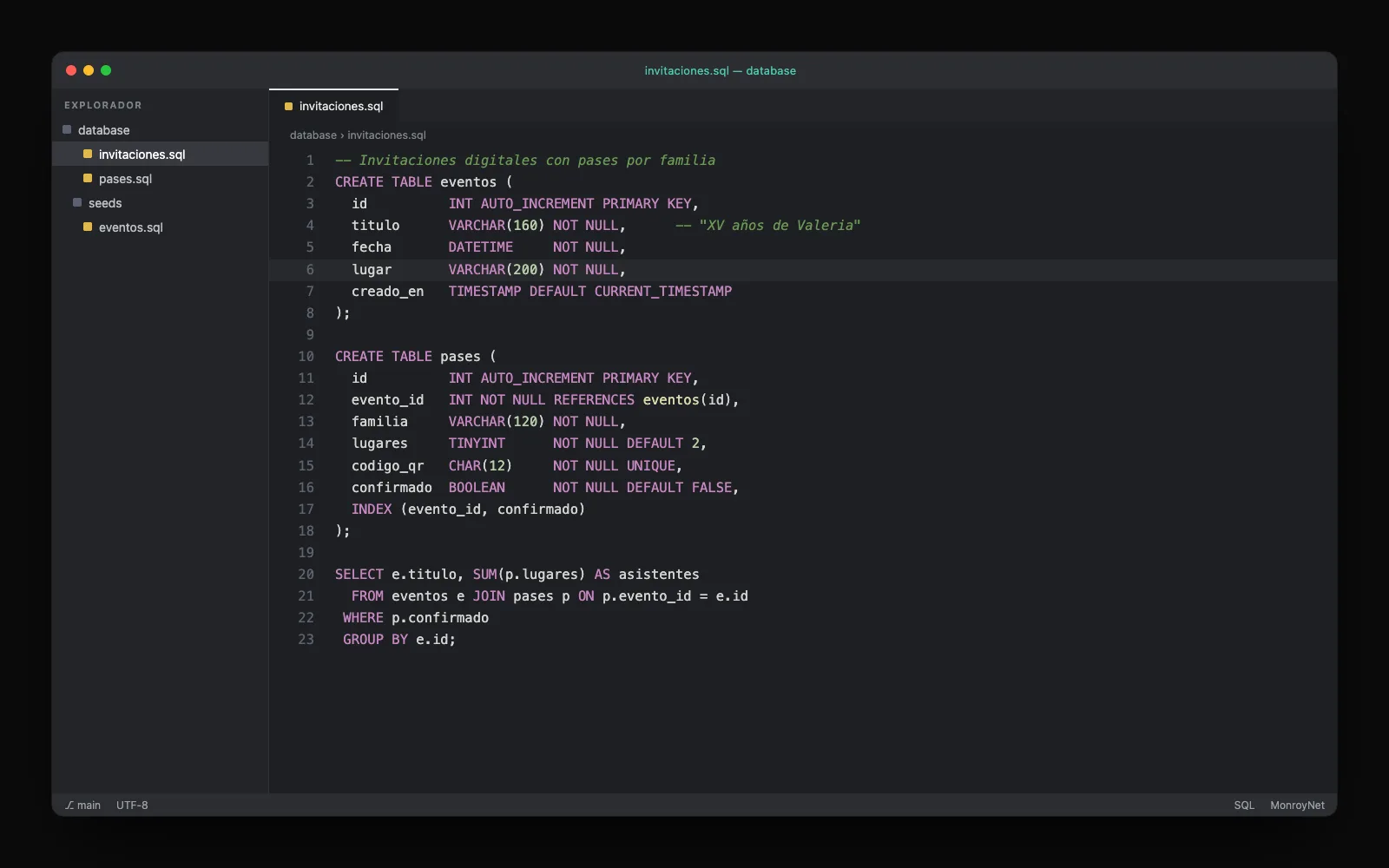Click the database folder icon
The image size is (1389, 868).
click(x=67, y=129)
